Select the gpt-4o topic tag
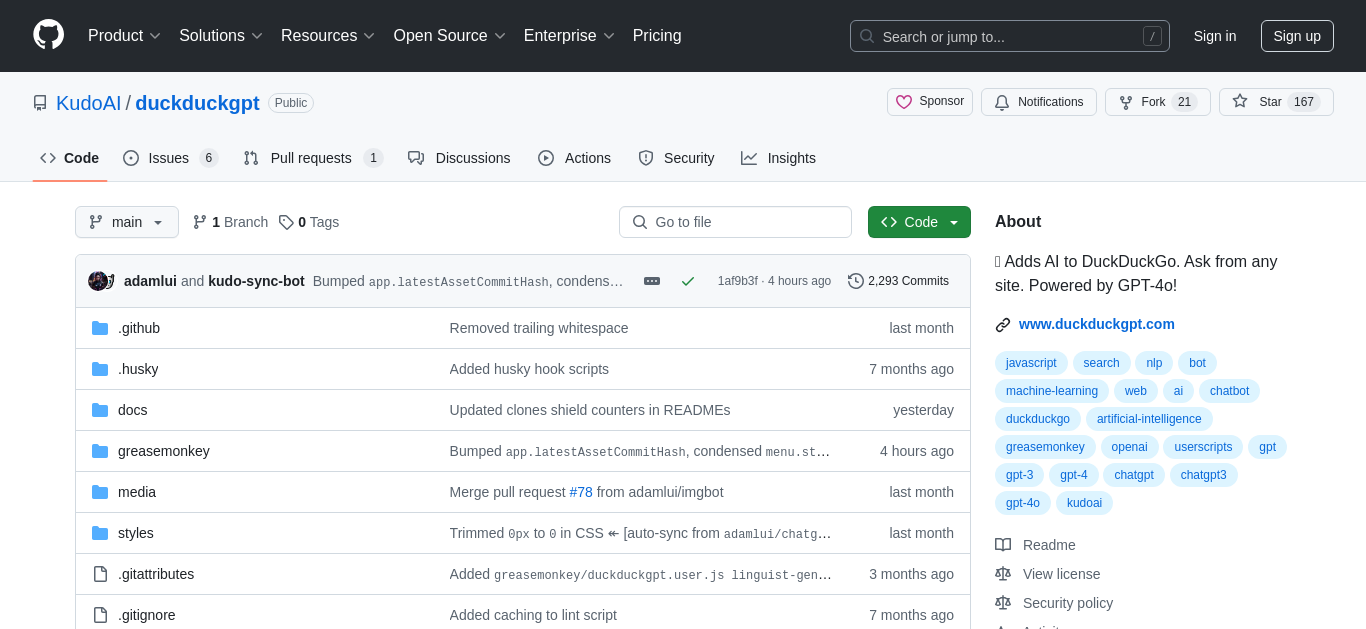 point(1022,503)
